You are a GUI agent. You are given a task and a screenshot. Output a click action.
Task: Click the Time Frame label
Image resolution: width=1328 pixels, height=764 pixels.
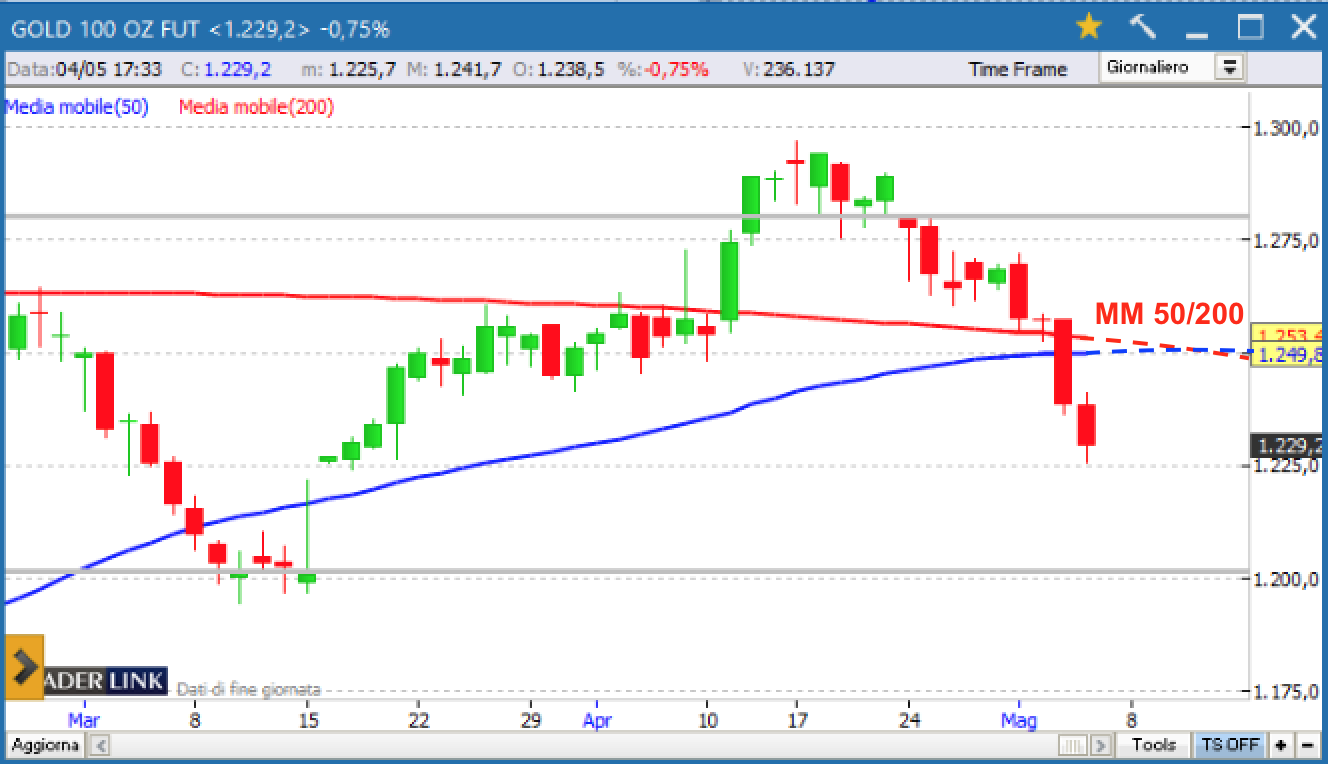click(x=1017, y=69)
